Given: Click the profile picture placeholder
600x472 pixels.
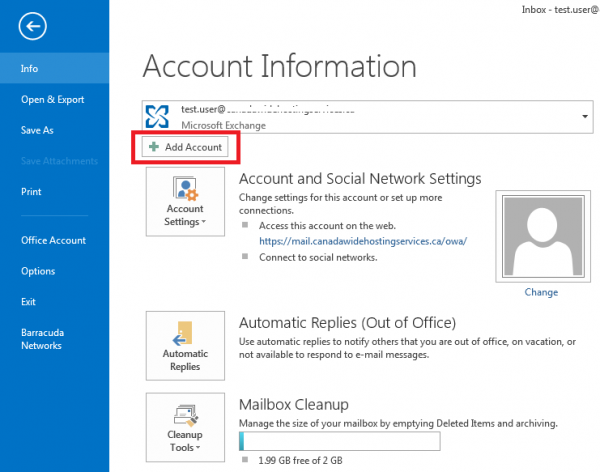Looking at the screenshot, I should point(543,236).
